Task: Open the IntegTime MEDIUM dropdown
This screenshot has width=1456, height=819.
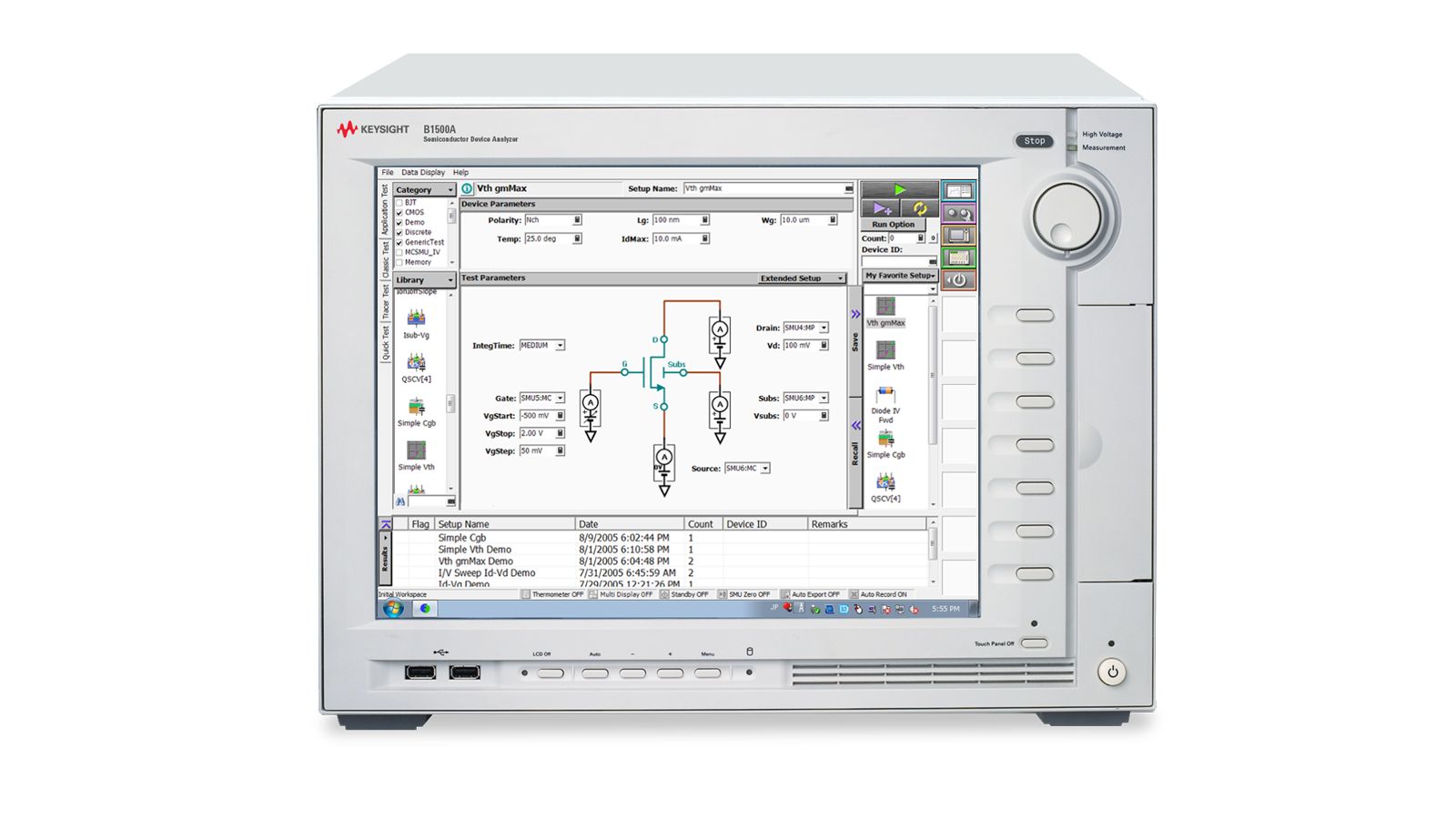Action: click(542, 345)
